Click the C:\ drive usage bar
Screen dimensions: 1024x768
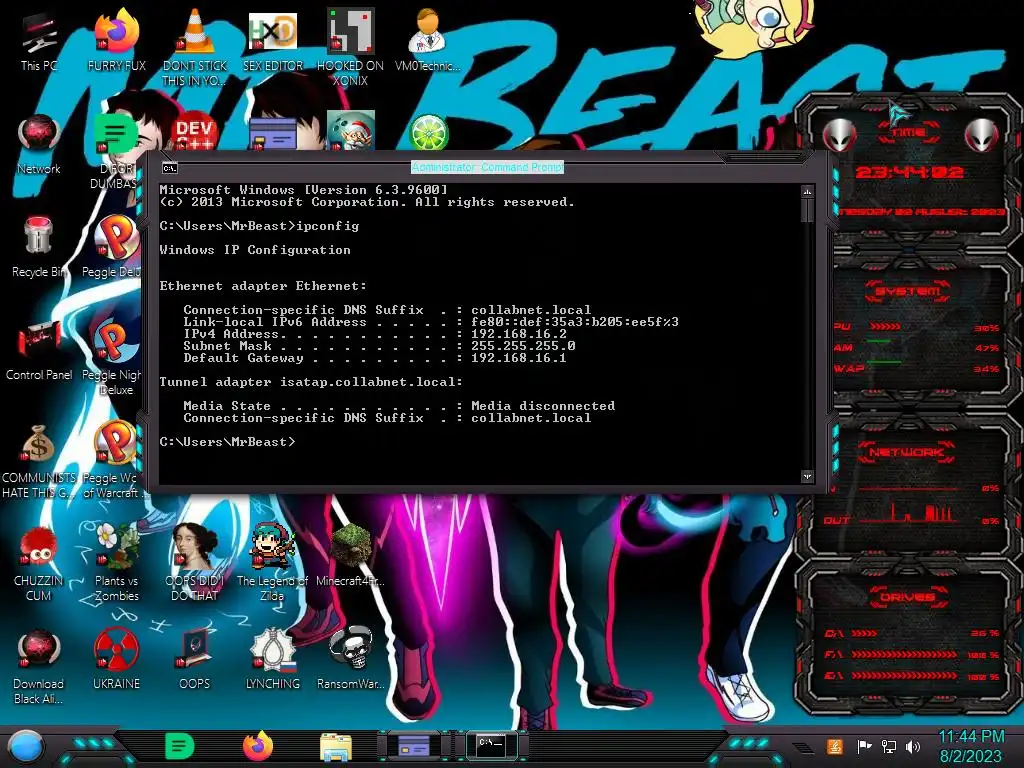[865, 633]
